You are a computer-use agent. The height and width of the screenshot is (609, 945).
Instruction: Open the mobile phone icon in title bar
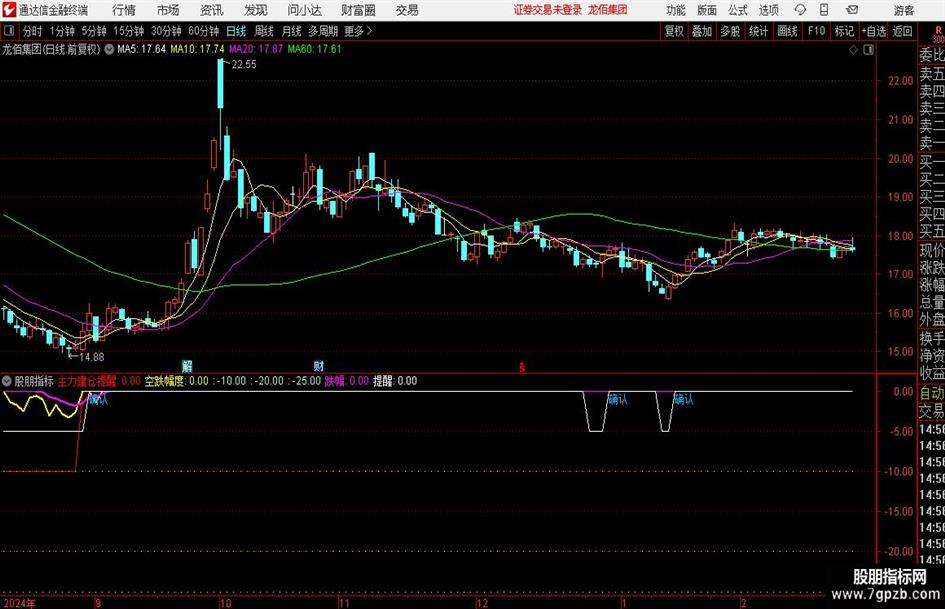(824, 10)
